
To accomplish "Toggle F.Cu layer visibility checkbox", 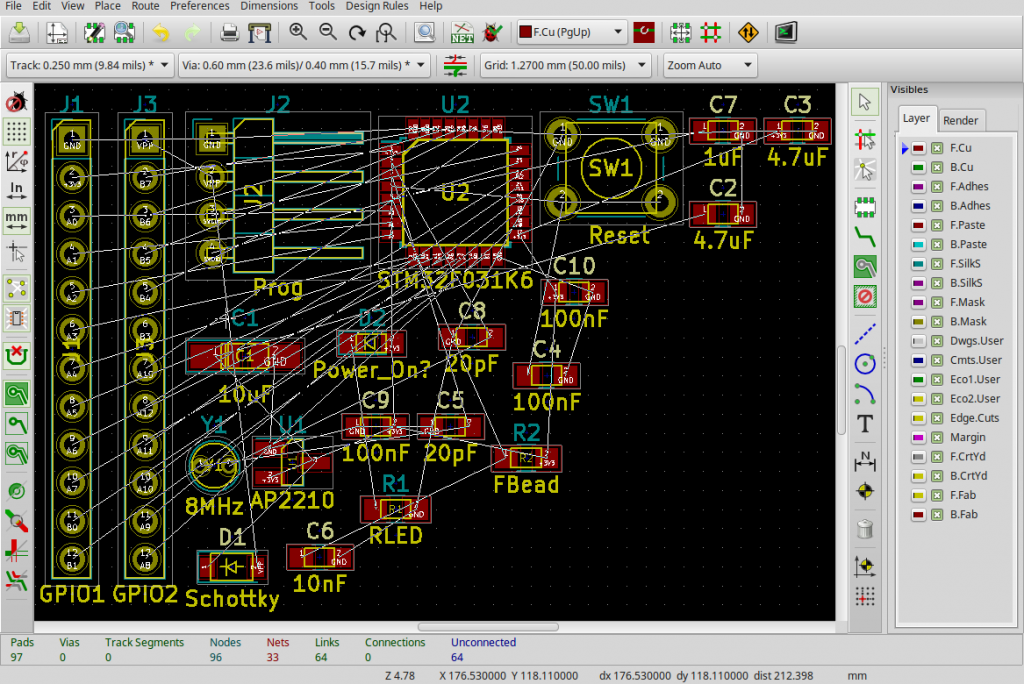I will coord(937,148).
